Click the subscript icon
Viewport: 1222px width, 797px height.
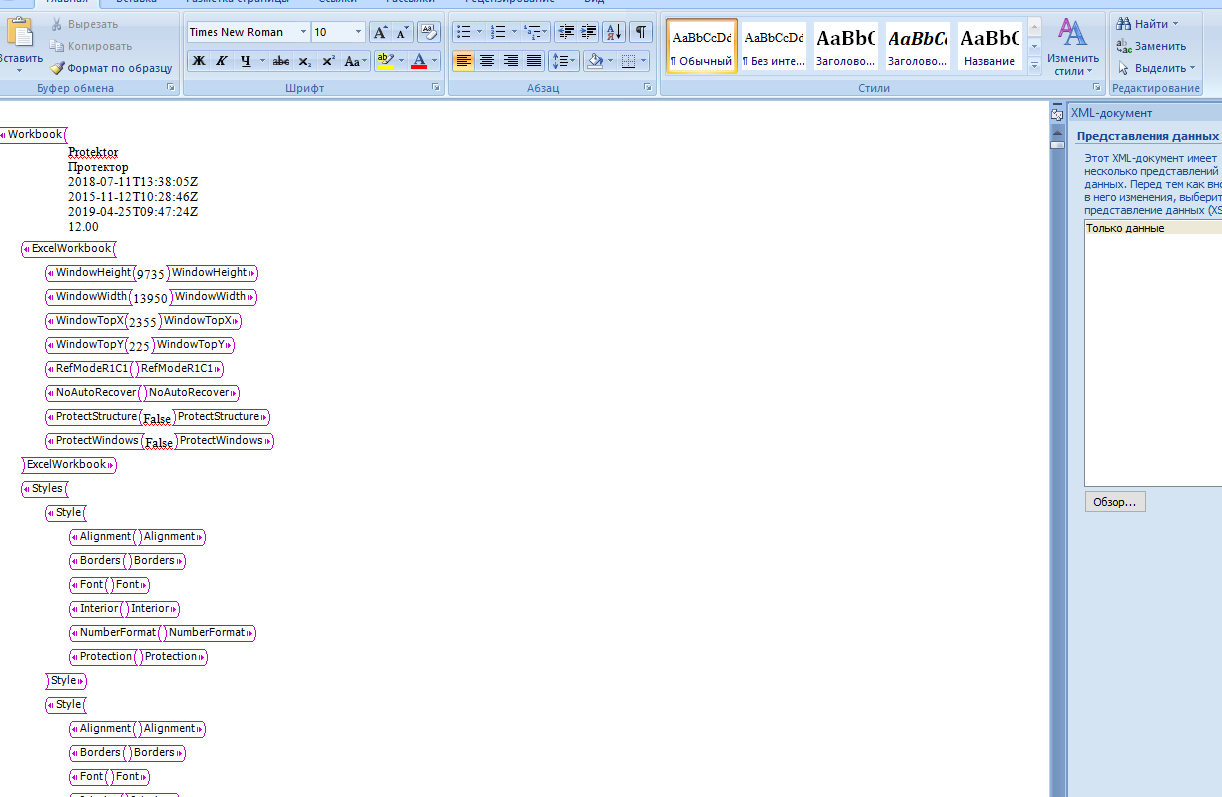point(303,61)
